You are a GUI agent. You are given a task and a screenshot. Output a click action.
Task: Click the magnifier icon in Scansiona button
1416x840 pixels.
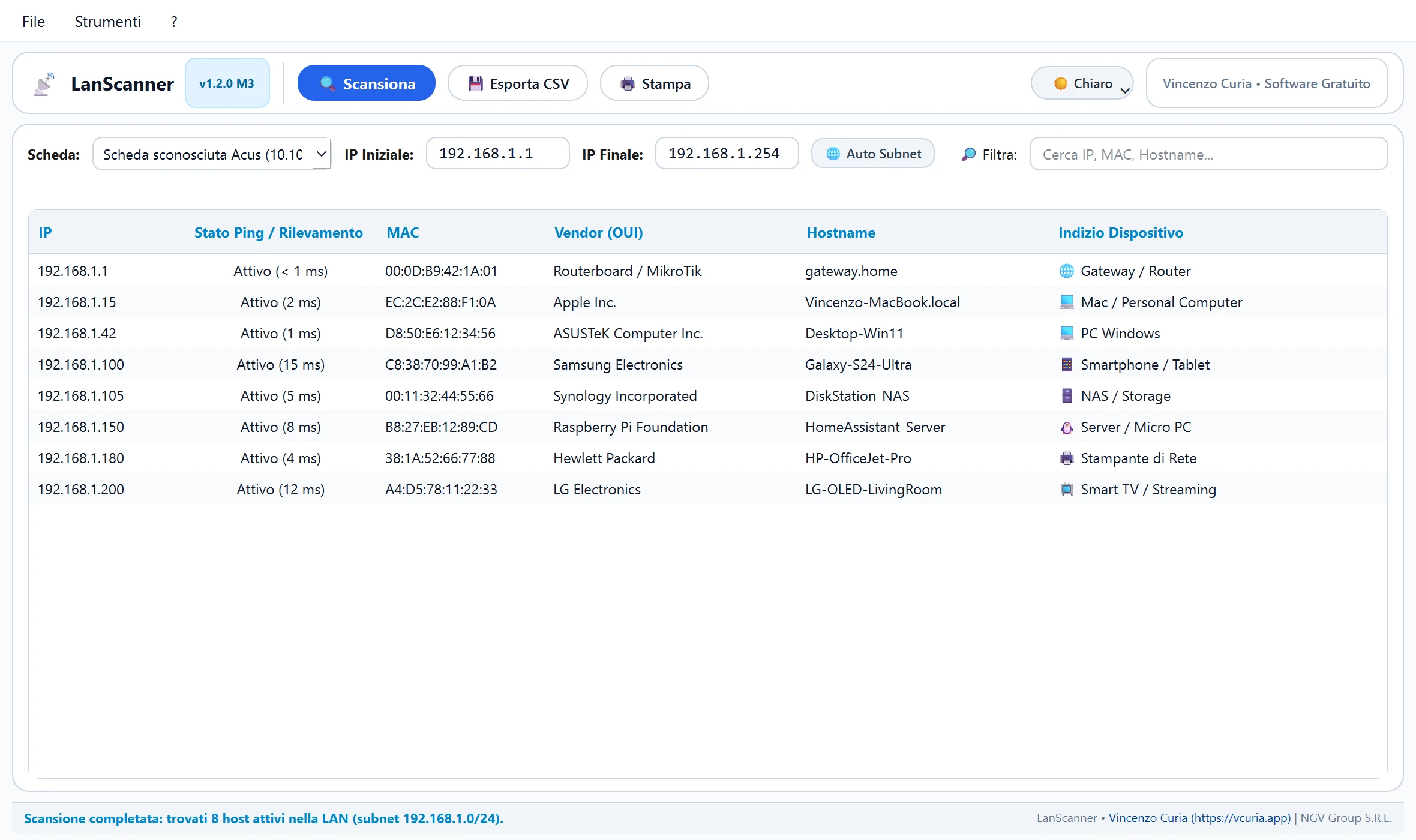pyautogui.click(x=327, y=83)
